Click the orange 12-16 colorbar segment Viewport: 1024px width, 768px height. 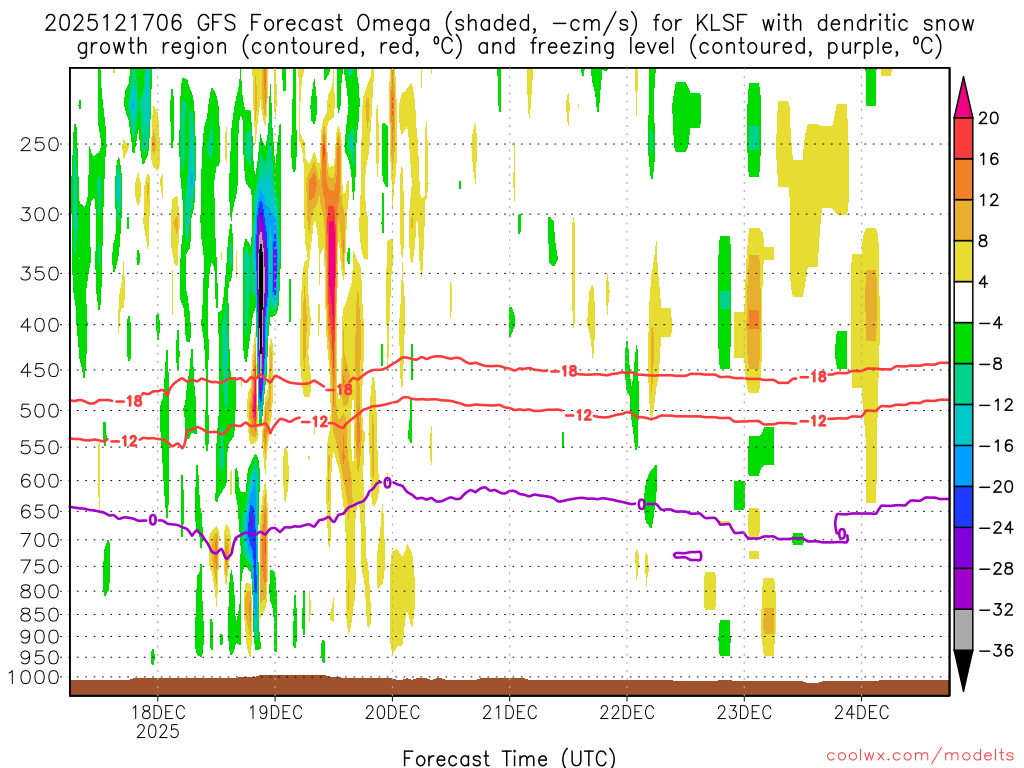[x=963, y=180]
